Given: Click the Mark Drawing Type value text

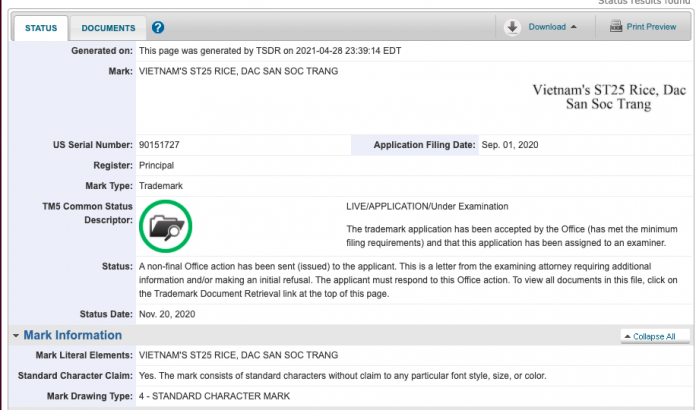Looking at the screenshot, I should [214, 396].
